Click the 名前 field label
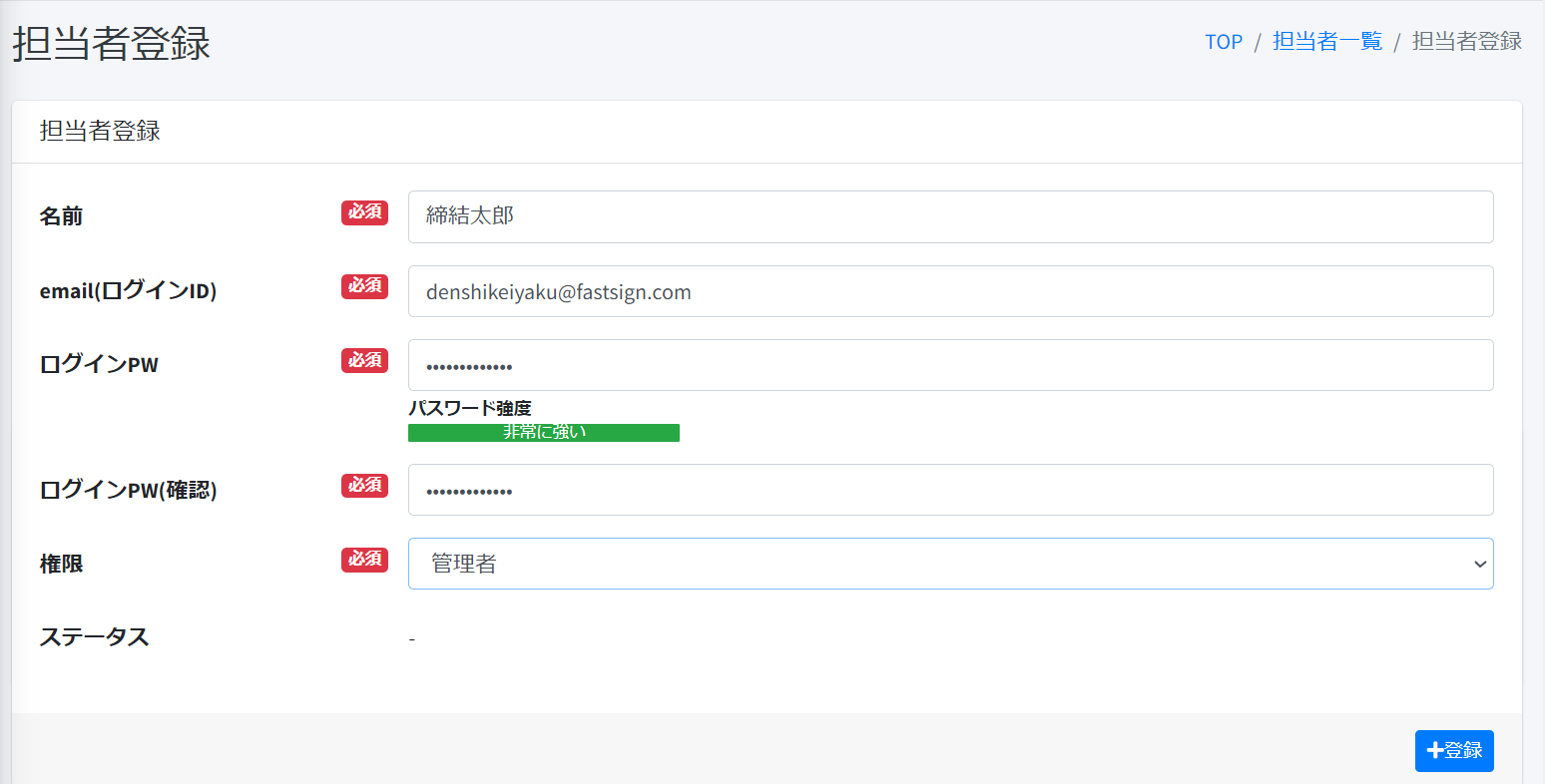Screen dimensions: 1545x784 click(x=61, y=216)
